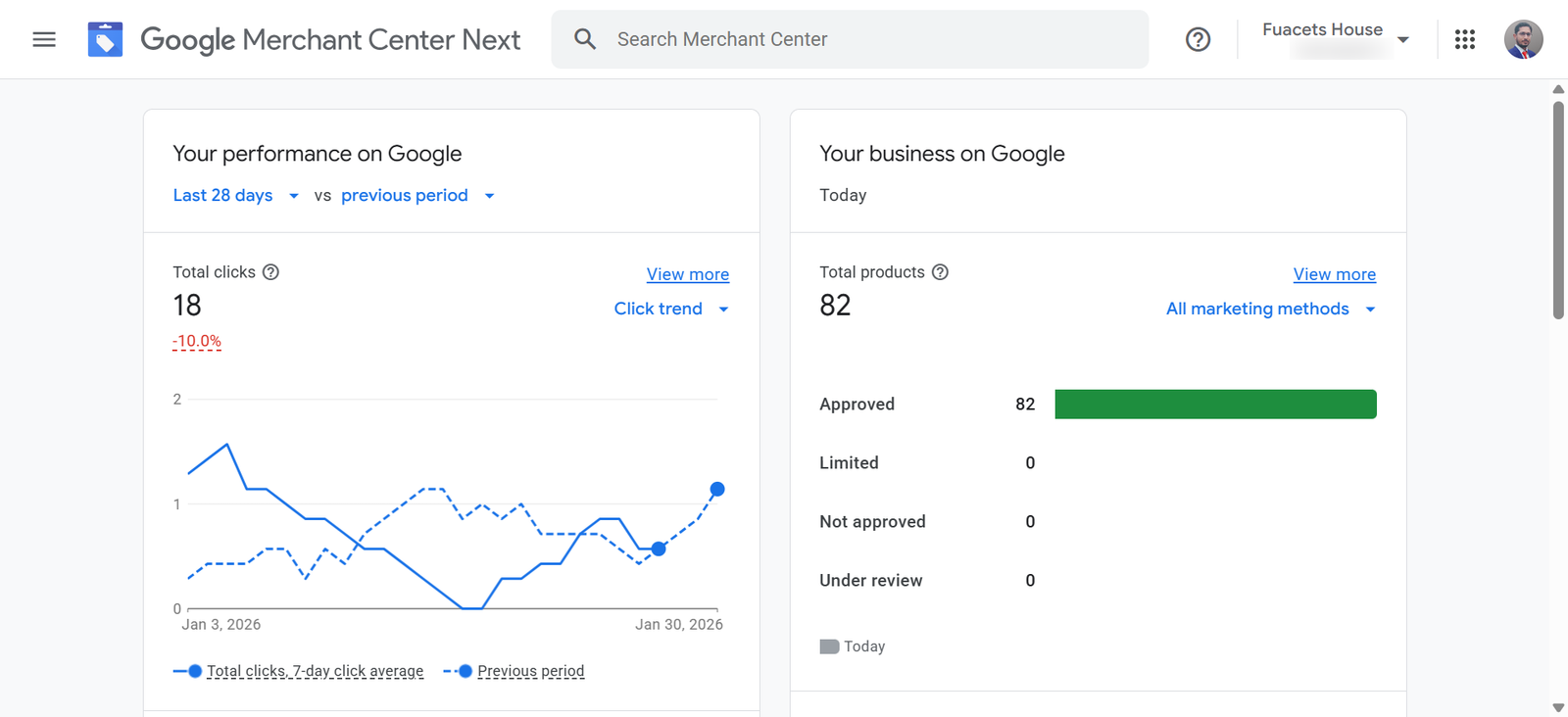
Task: Click View more under business card
Action: [1334, 274]
